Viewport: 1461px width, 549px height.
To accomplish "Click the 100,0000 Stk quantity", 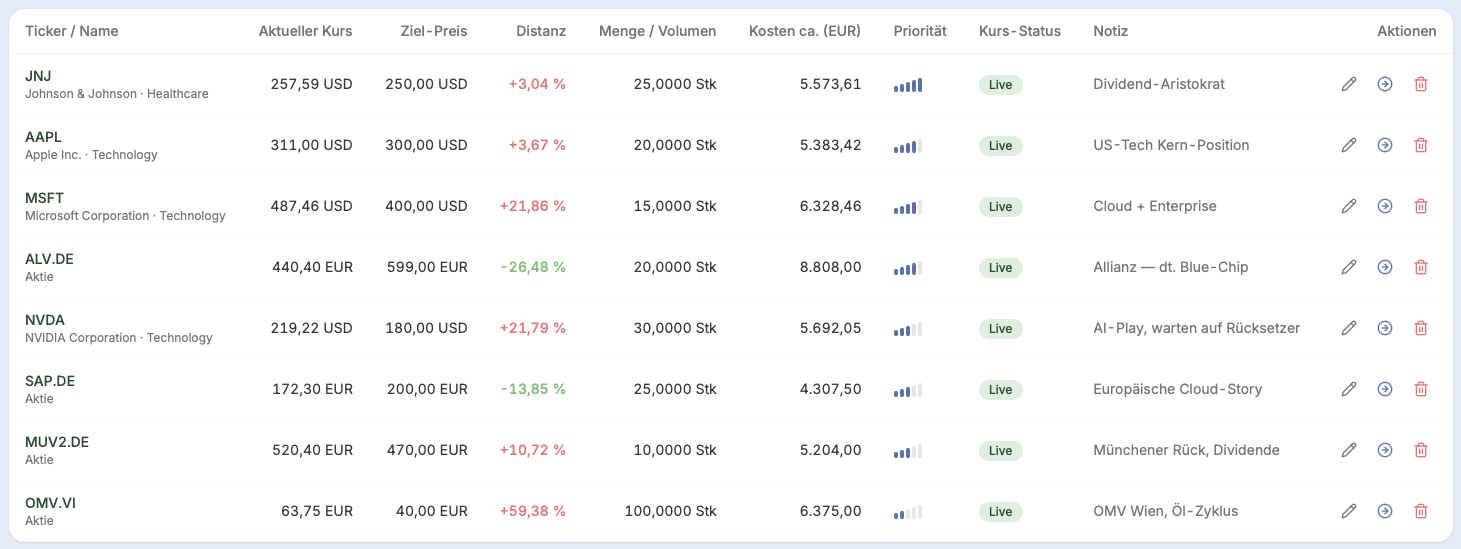I will coord(671,511).
